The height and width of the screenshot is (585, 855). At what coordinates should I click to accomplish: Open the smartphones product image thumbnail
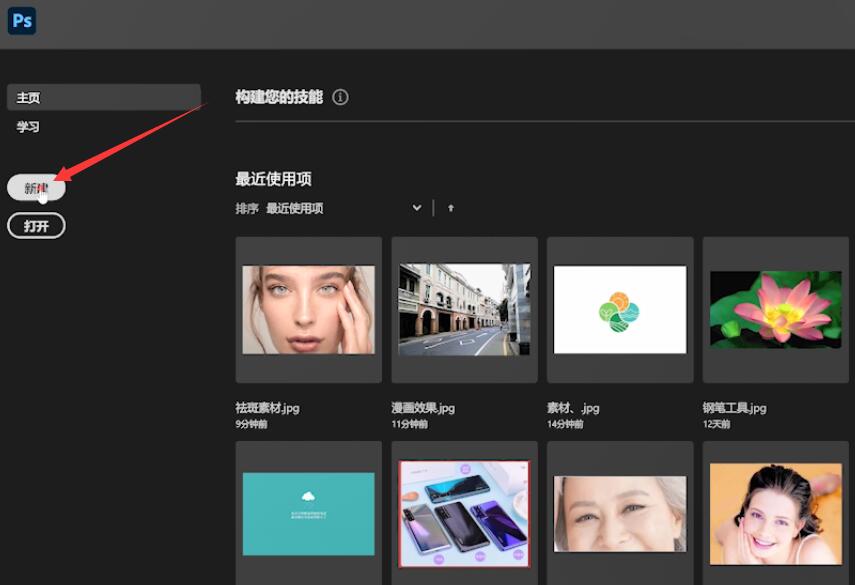pyautogui.click(x=465, y=513)
